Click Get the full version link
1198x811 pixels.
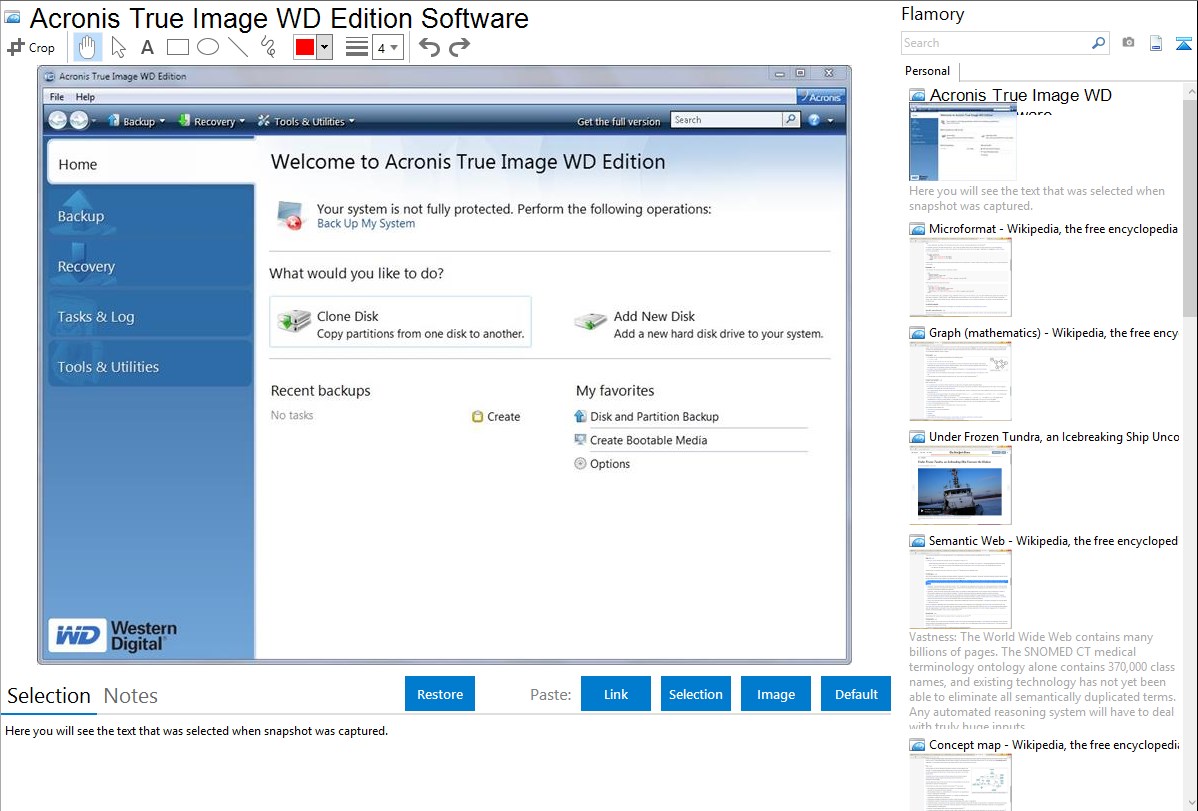[x=619, y=122]
